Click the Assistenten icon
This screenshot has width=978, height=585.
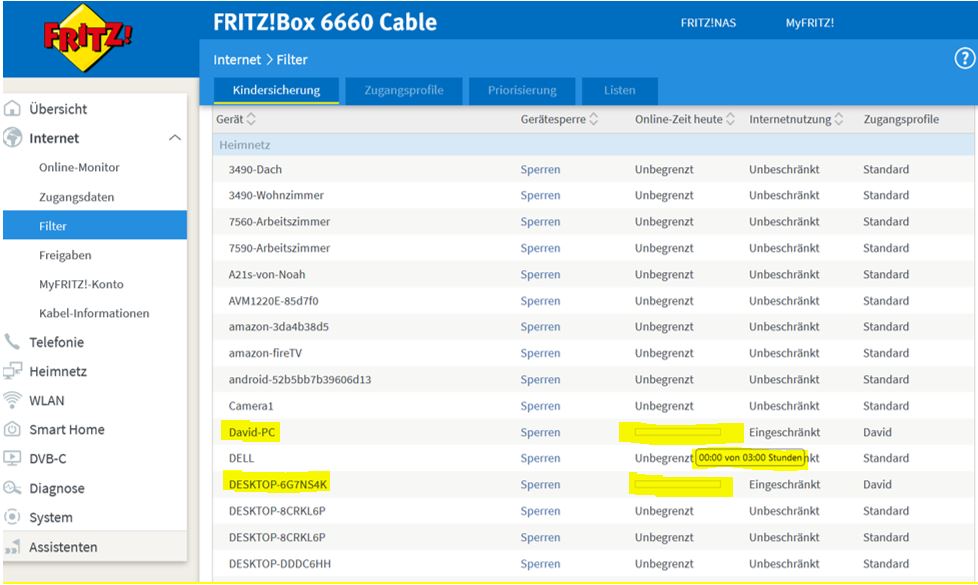click(12, 547)
